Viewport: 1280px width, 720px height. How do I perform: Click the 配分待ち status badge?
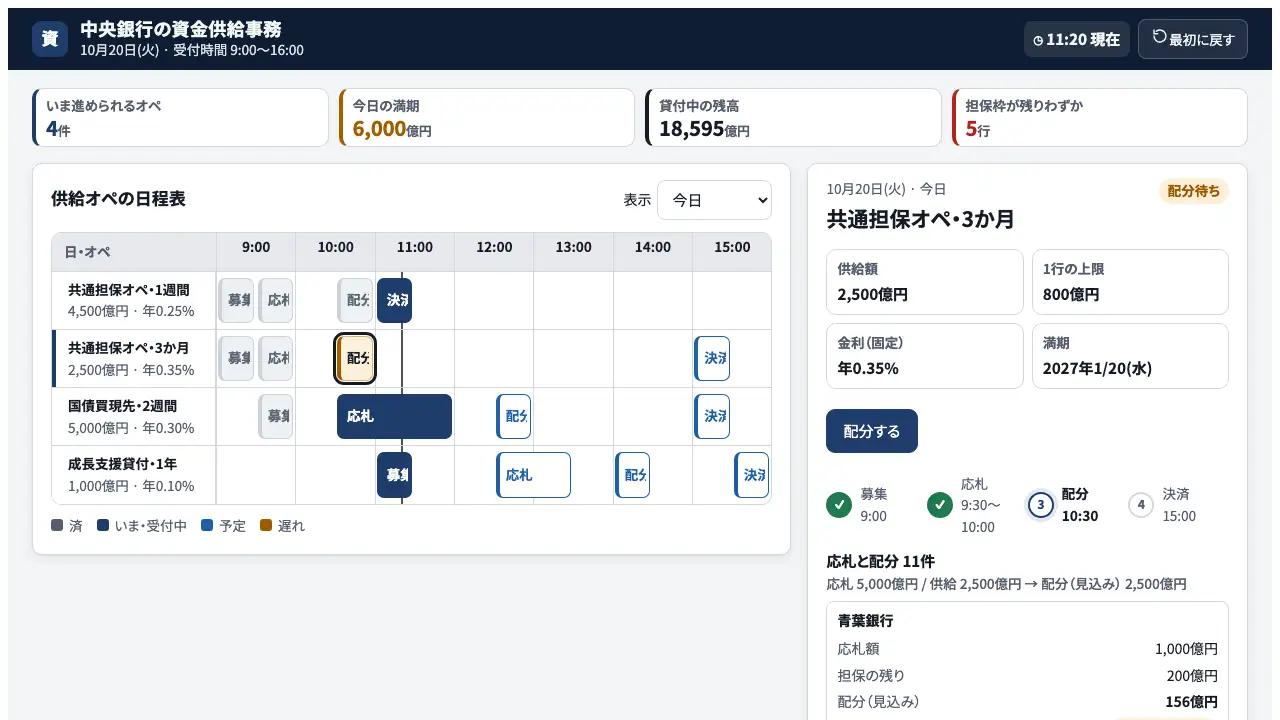click(1194, 191)
